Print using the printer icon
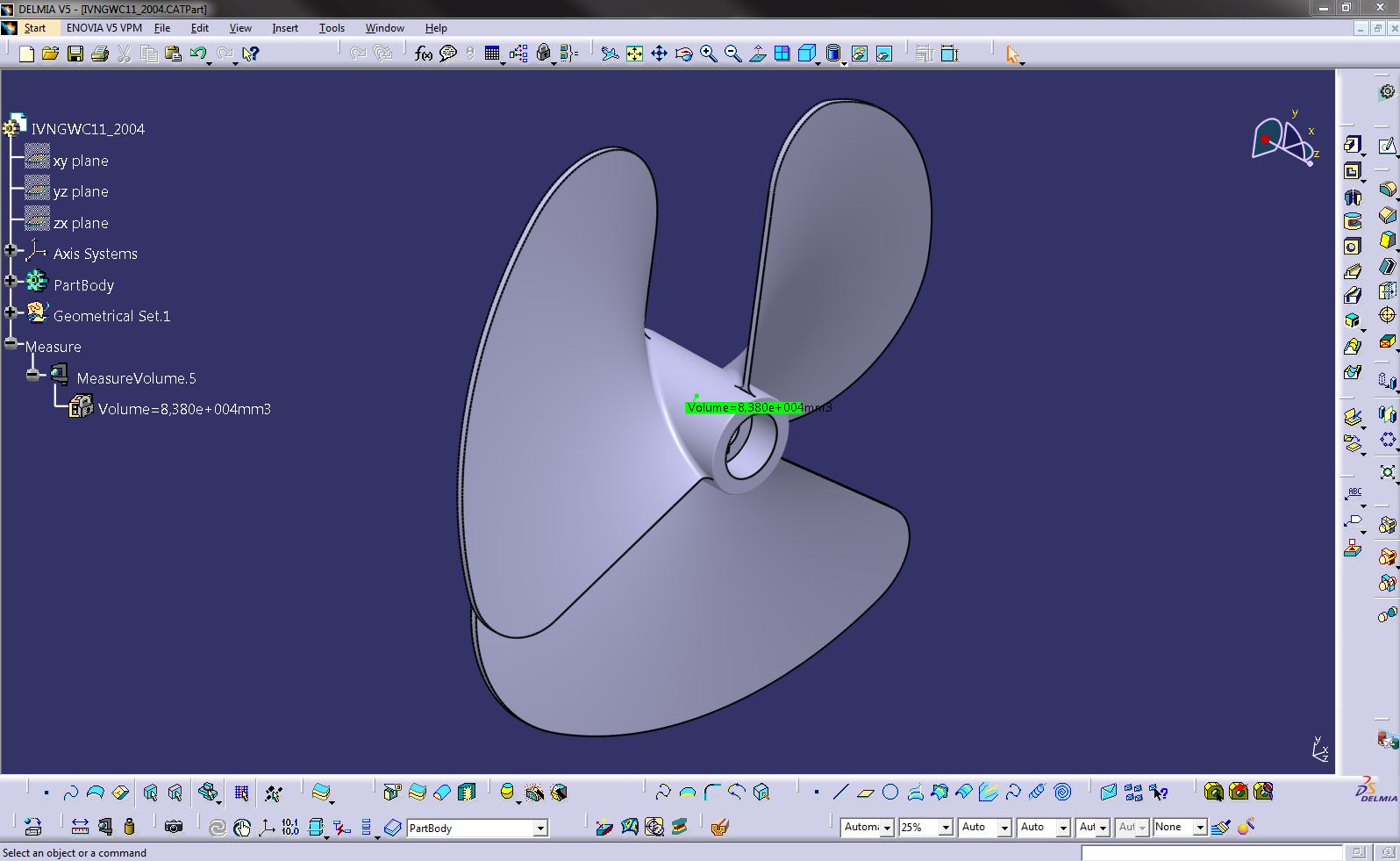 (99, 54)
